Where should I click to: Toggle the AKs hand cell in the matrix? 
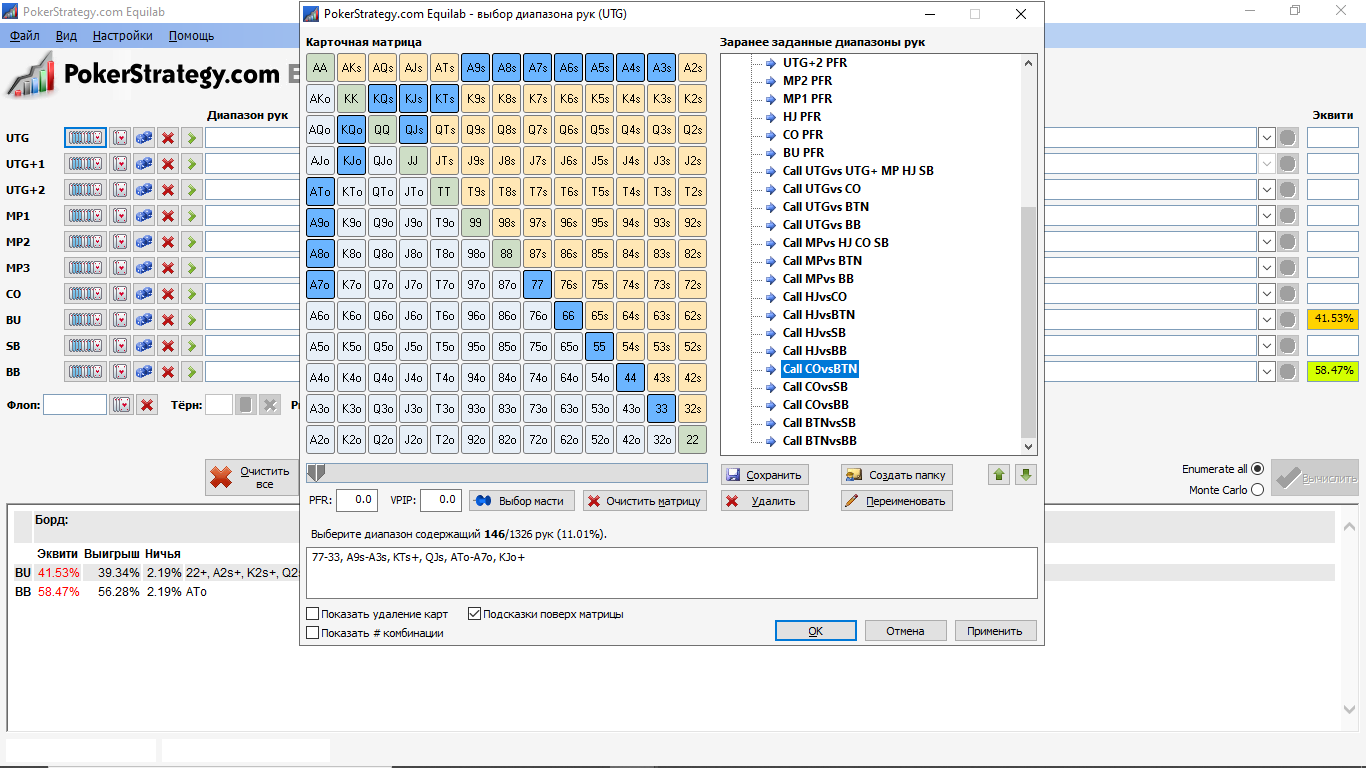click(351, 68)
